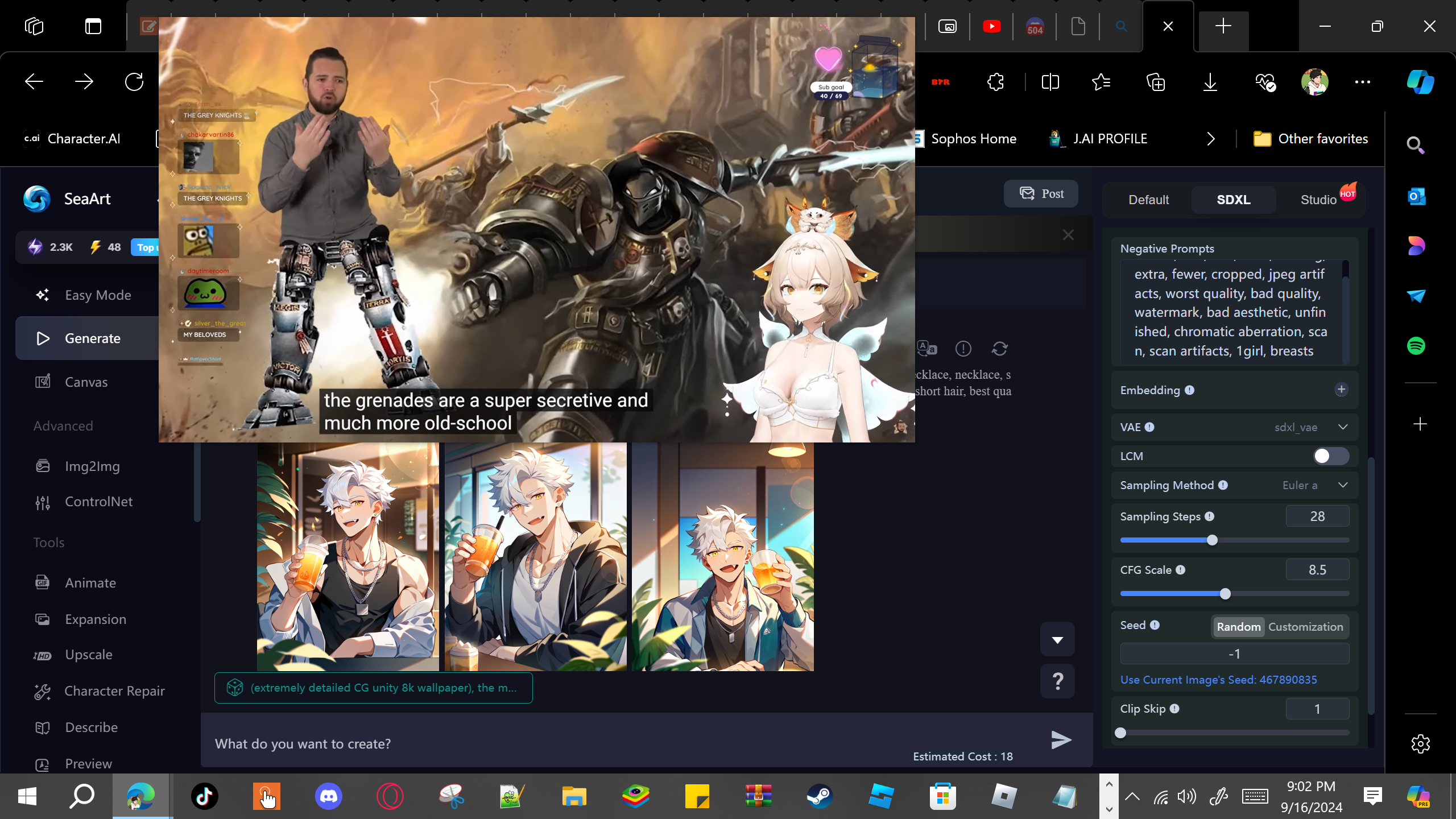Adjust the Clip Skip slider
1456x819 pixels.
point(1120,733)
